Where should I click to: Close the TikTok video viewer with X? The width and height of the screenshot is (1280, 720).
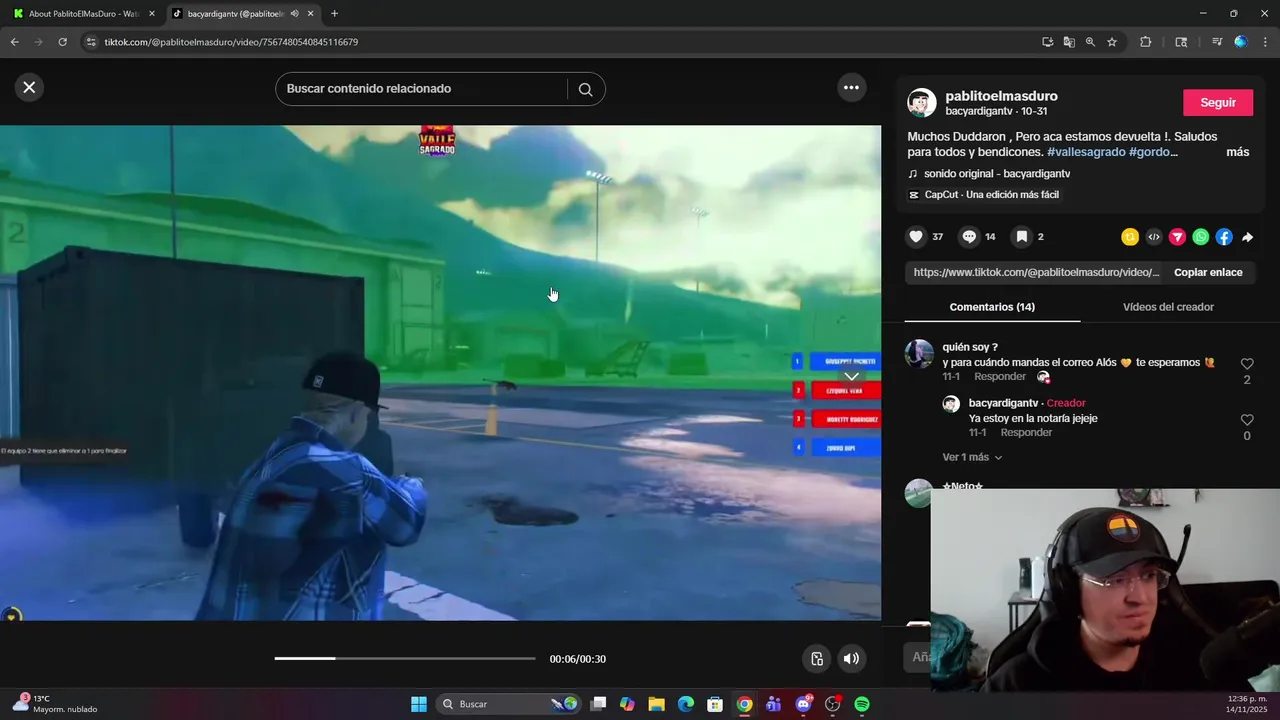pyautogui.click(x=29, y=87)
